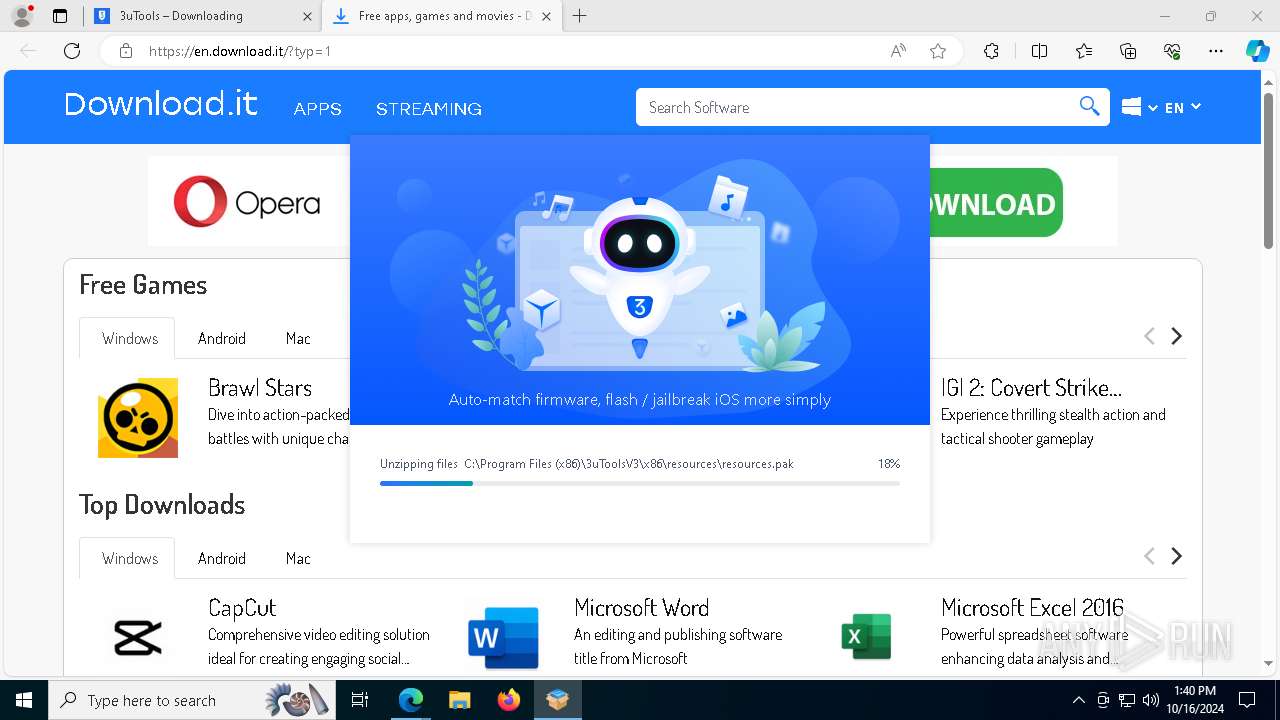Screen dimensions: 1280x720
Task: Show next Free Games carousel items
Action: 1177,336
